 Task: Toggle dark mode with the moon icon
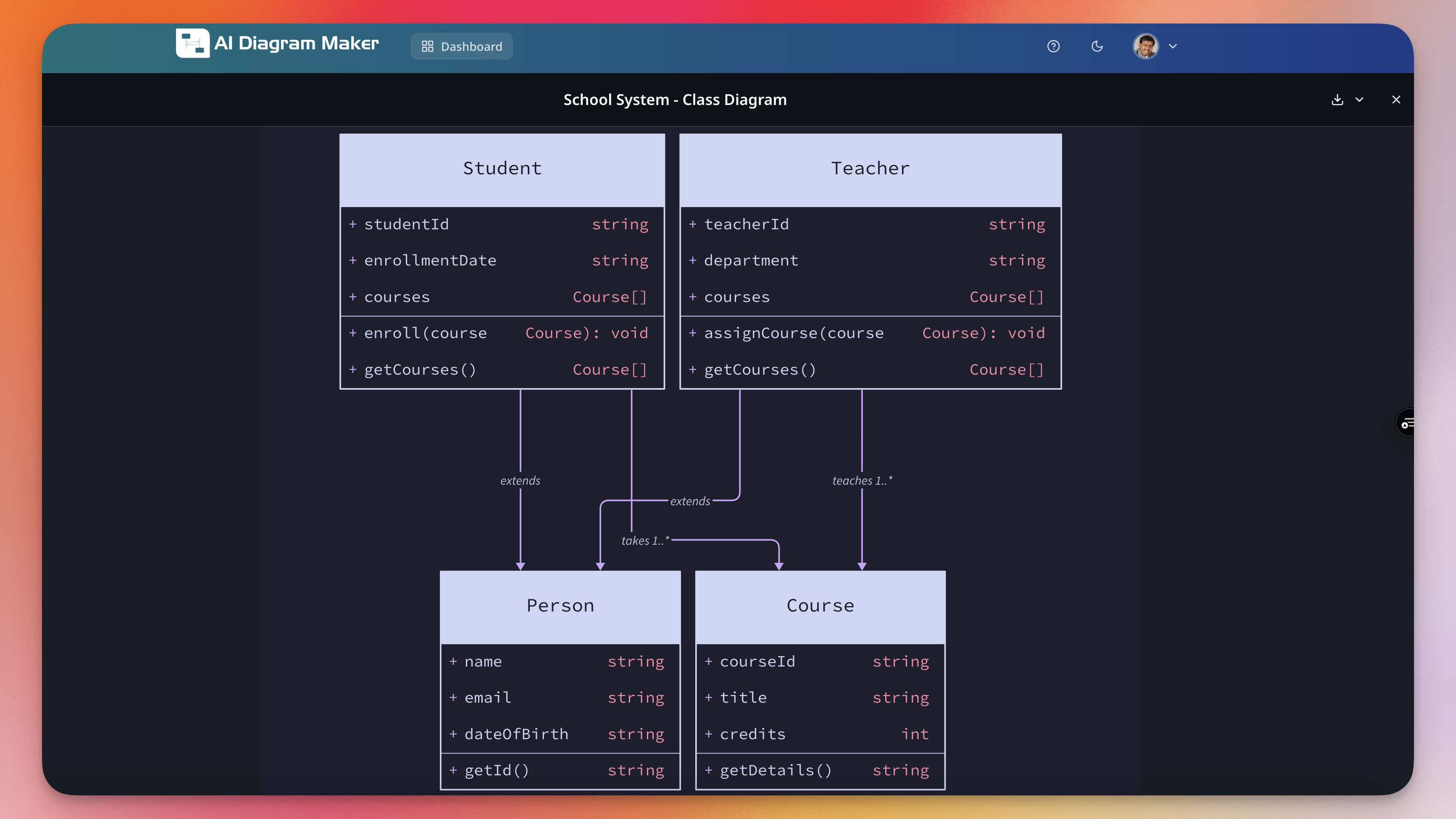point(1096,46)
